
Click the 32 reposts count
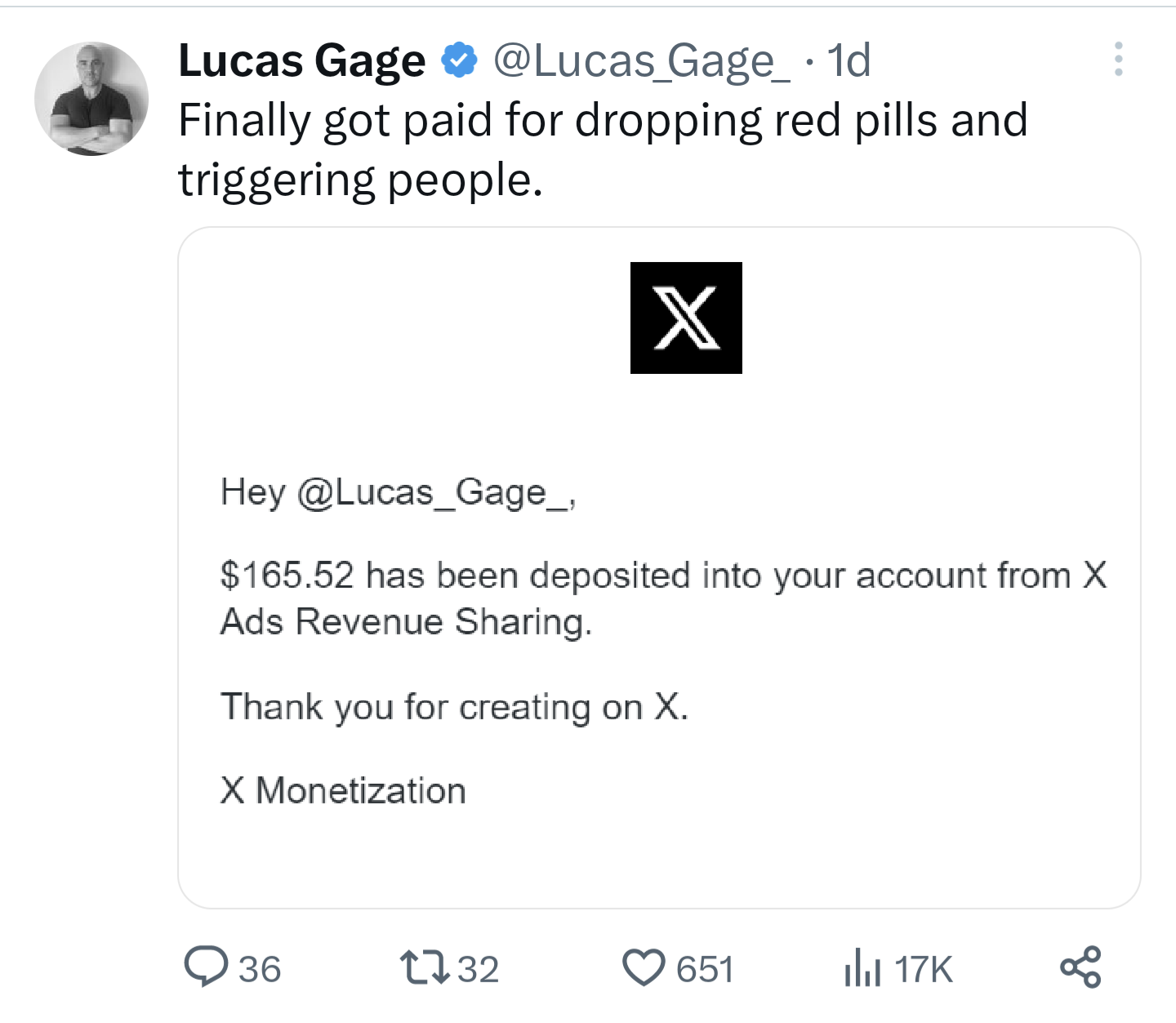tap(479, 970)
